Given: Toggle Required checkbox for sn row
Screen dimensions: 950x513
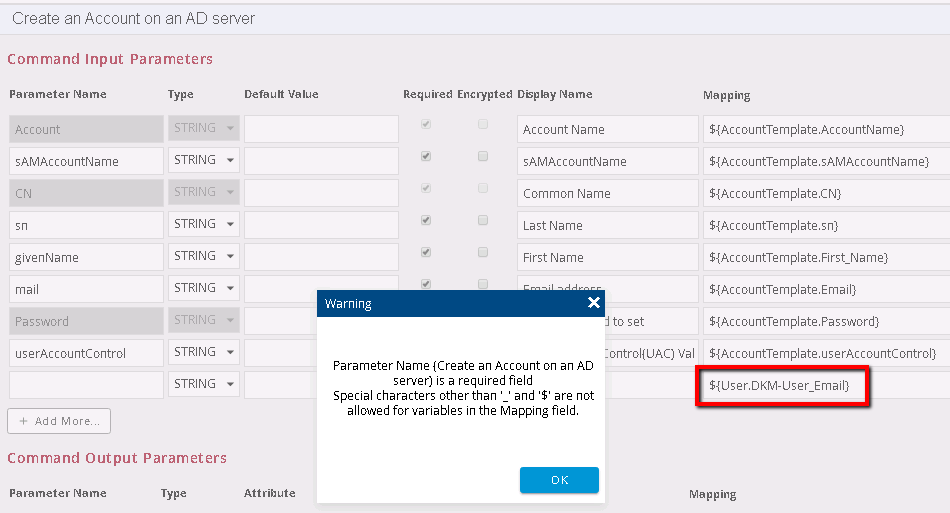Looking at the screenshot, I should [427, 221].
